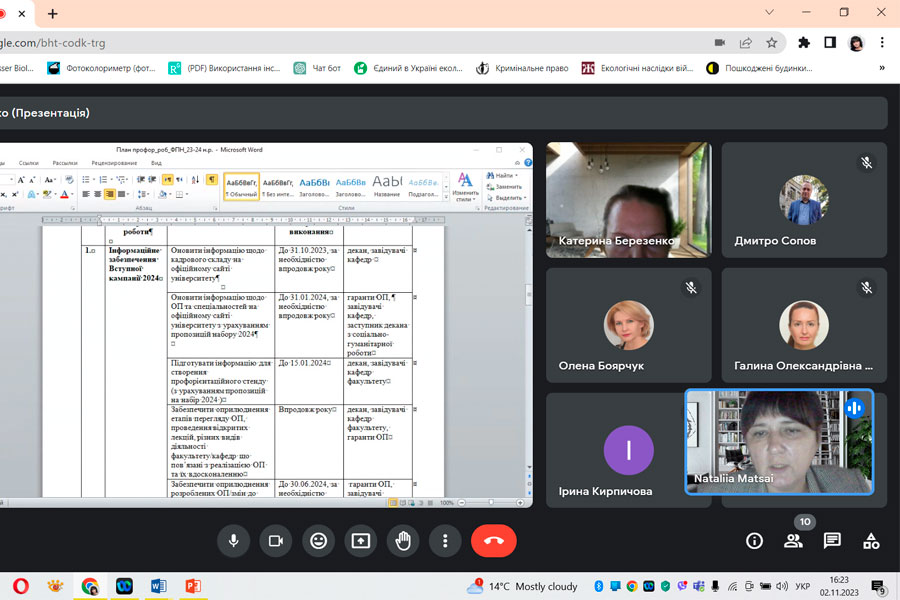Viewport: 900px width, 600px height.
Task: Open Chrome three-dot main menu
Action: 882,42
